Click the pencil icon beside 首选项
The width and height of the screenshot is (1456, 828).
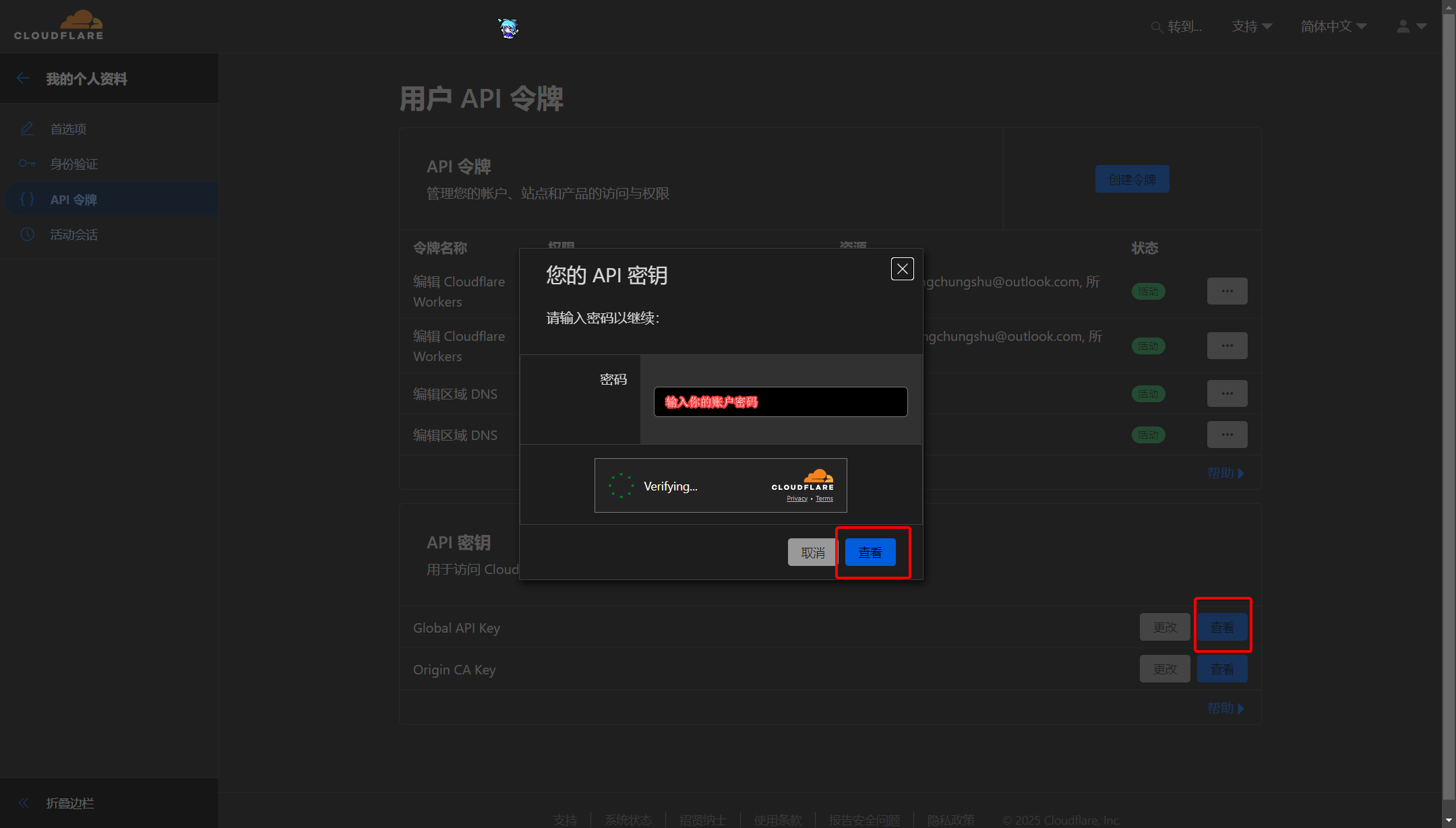point(27,128)
